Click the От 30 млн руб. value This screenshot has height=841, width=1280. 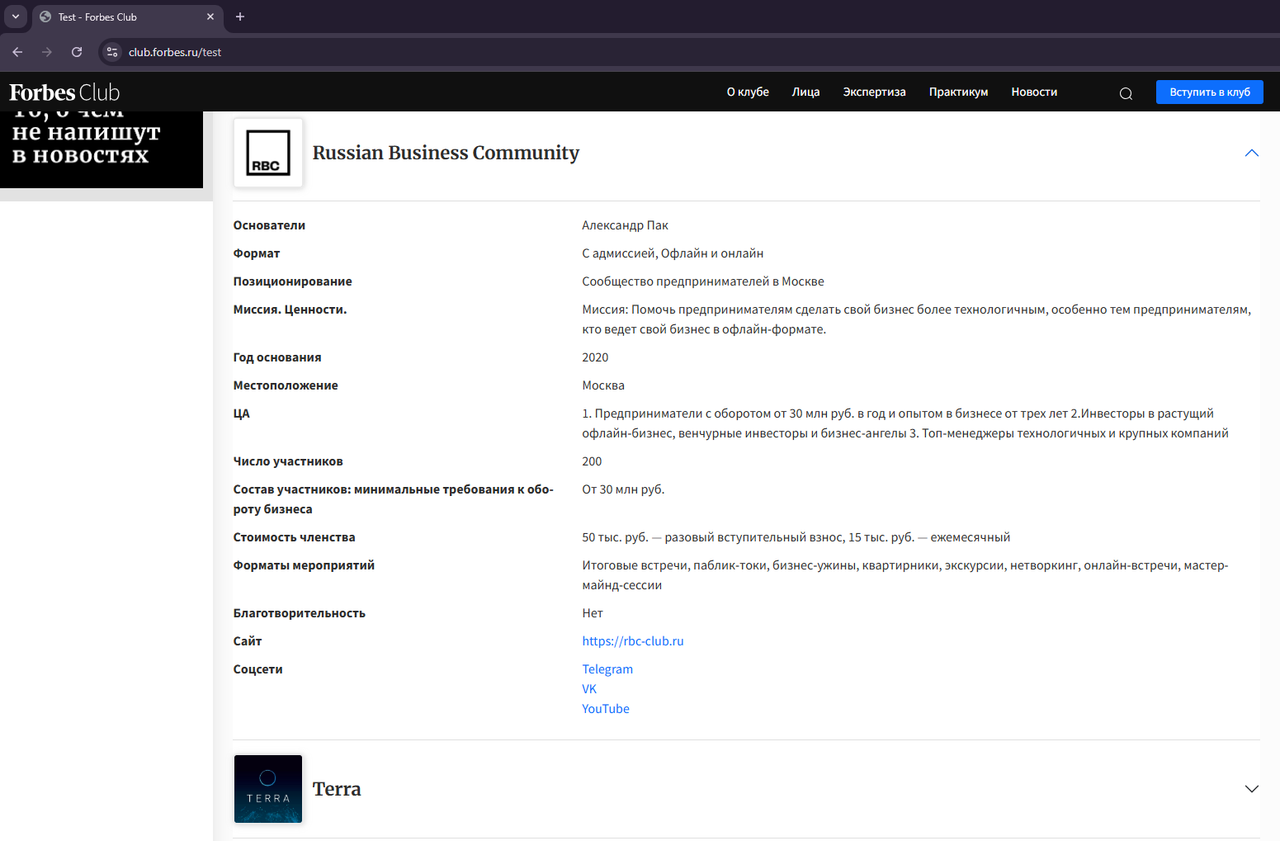pos(623,489)
